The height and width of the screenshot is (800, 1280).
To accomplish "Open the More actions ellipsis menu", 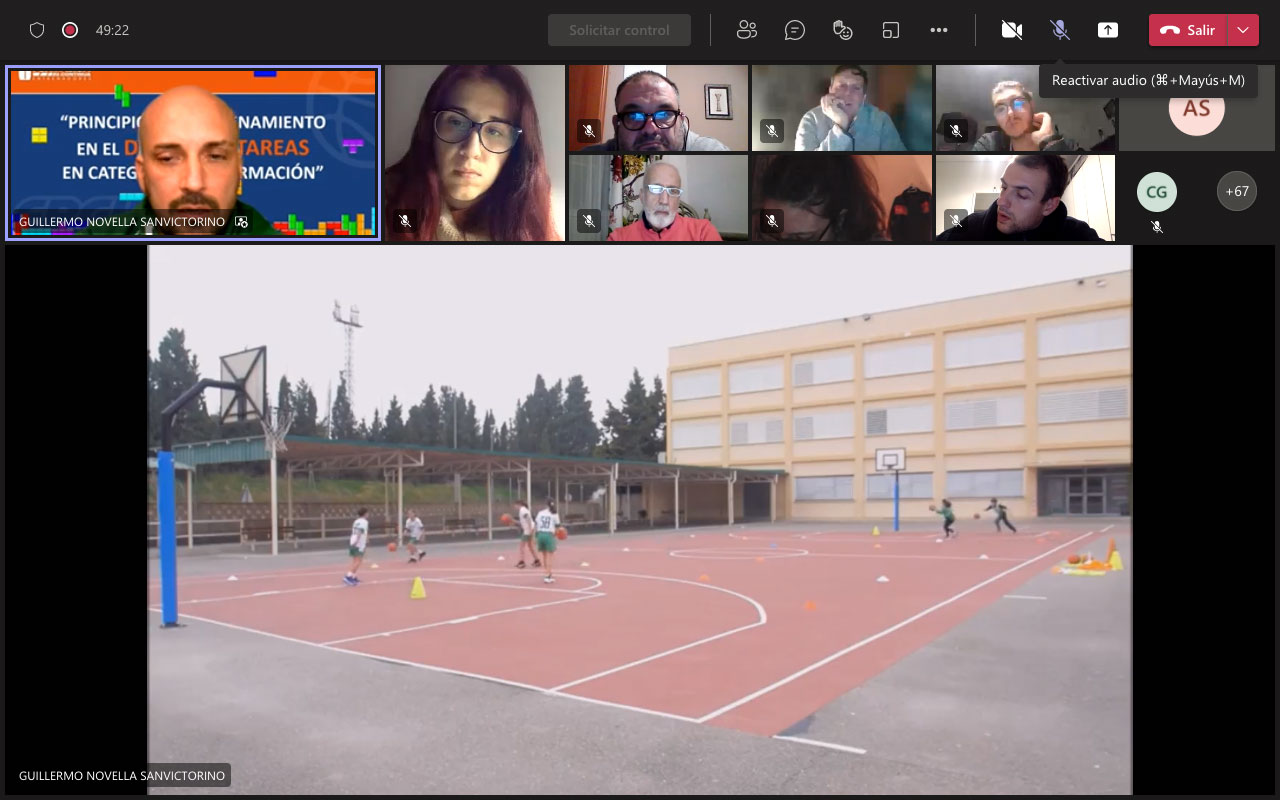I will pyautogui.click(x=938, y=30).
